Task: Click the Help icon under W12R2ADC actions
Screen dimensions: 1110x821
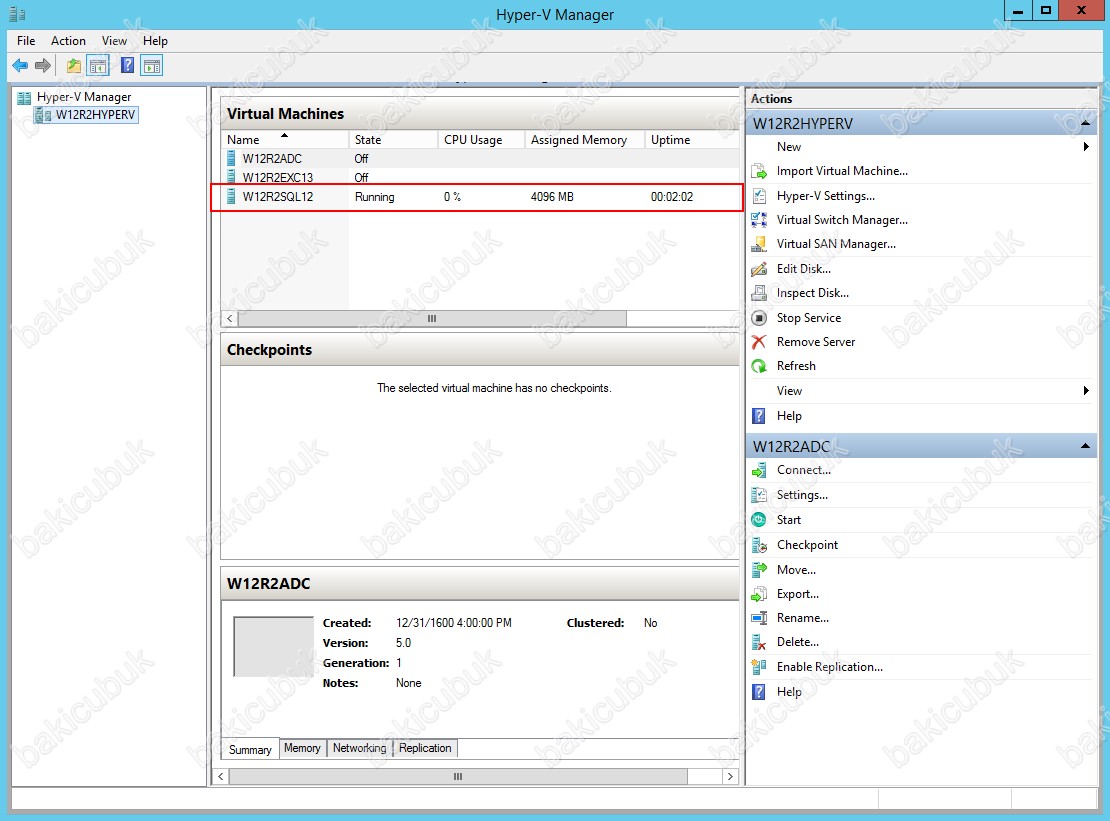Action: point(759,692)
